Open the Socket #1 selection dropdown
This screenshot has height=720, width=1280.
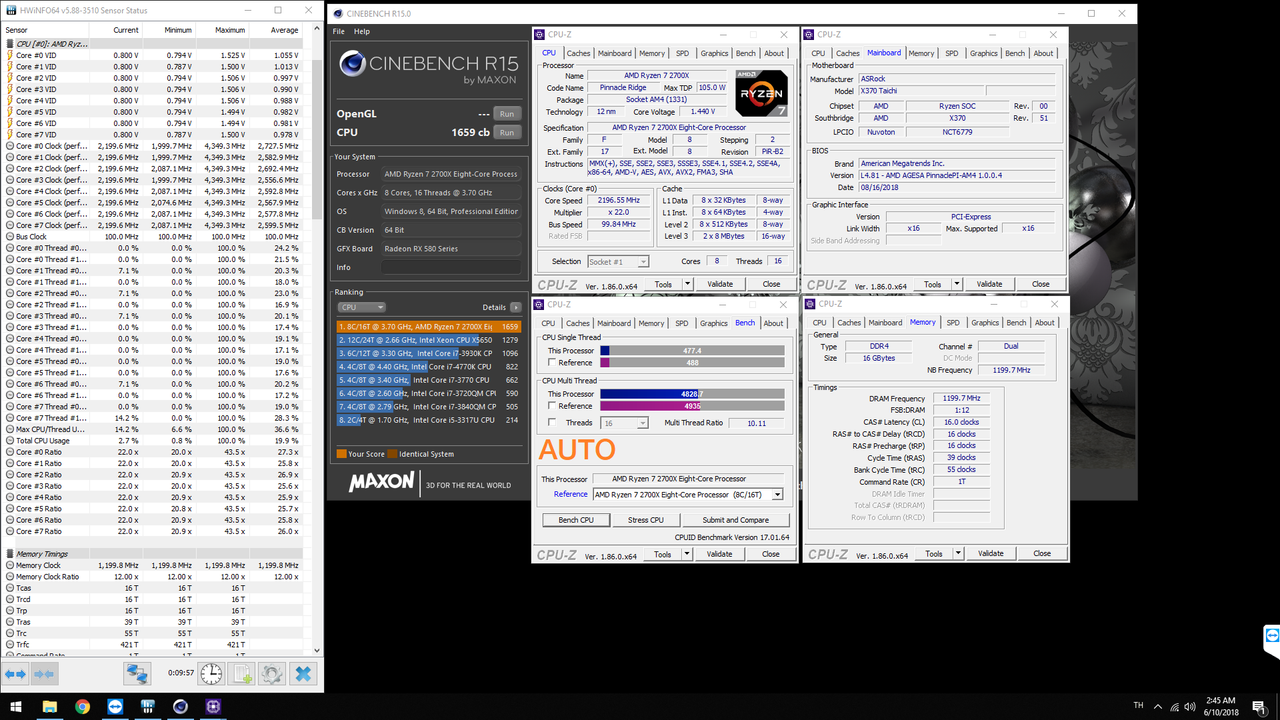coord(618,261)
